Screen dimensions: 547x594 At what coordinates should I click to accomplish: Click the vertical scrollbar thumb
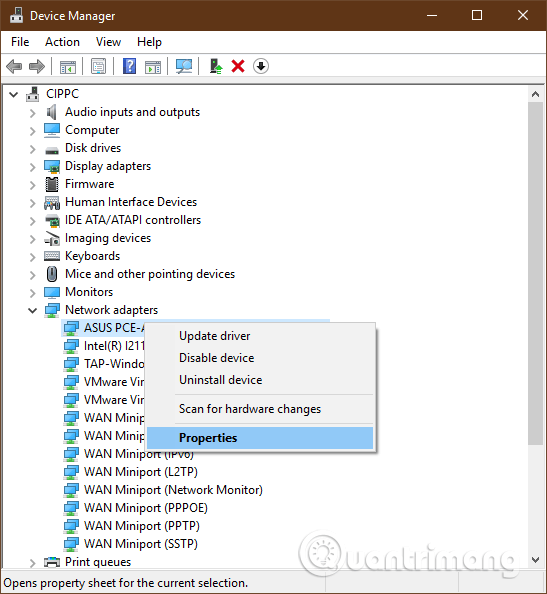click(x=535, y=273)
